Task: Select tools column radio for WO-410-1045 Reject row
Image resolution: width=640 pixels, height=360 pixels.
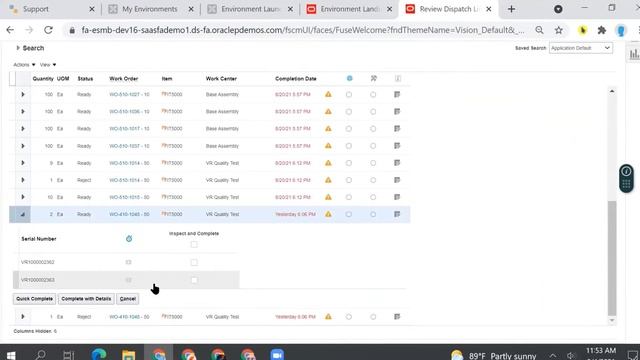Action: (x=373, y=316)
